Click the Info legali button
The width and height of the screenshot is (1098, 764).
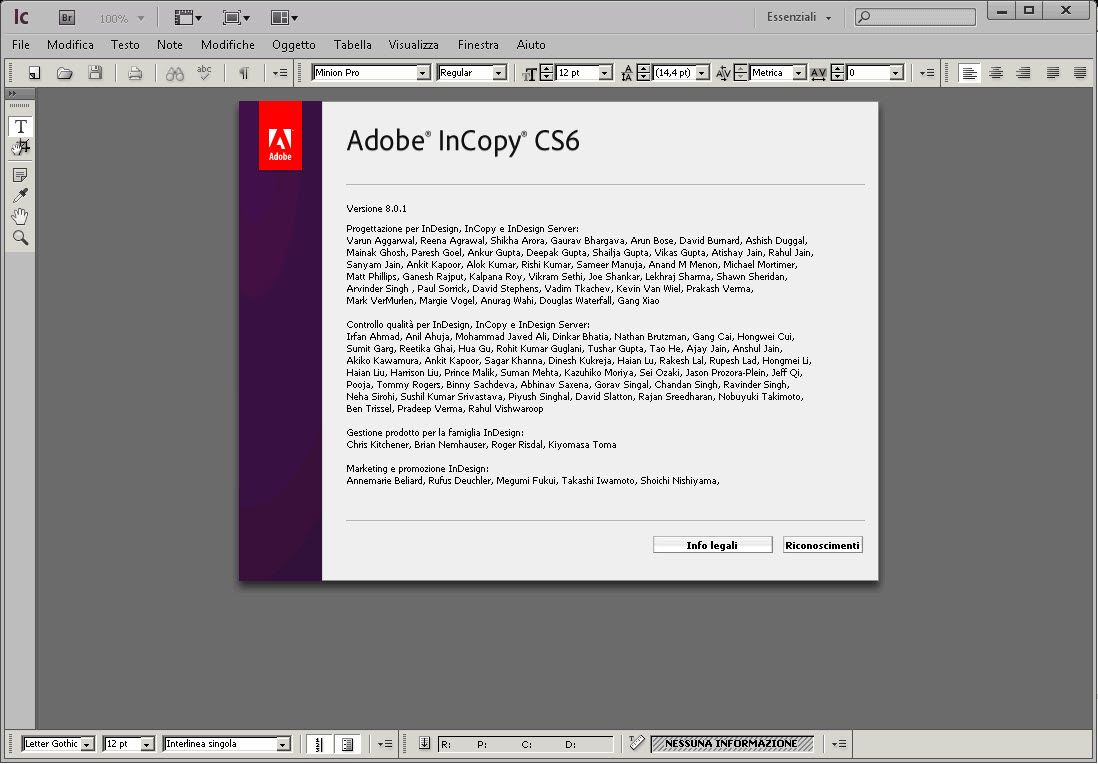(x=712, y=545)
